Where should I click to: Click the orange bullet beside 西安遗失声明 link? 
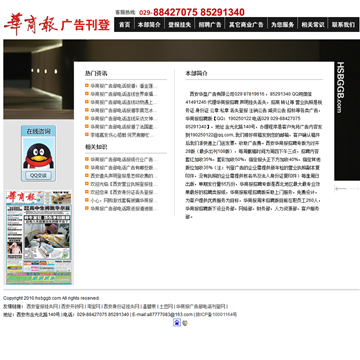(87, 176)
